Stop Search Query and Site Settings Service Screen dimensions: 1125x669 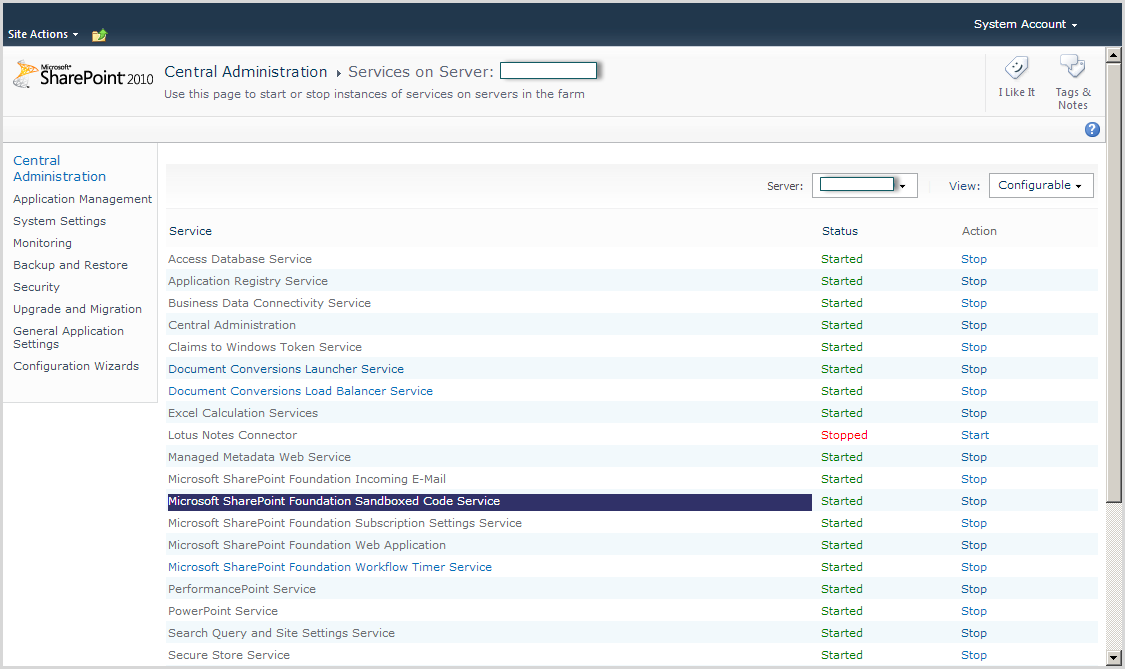[974, 633]
